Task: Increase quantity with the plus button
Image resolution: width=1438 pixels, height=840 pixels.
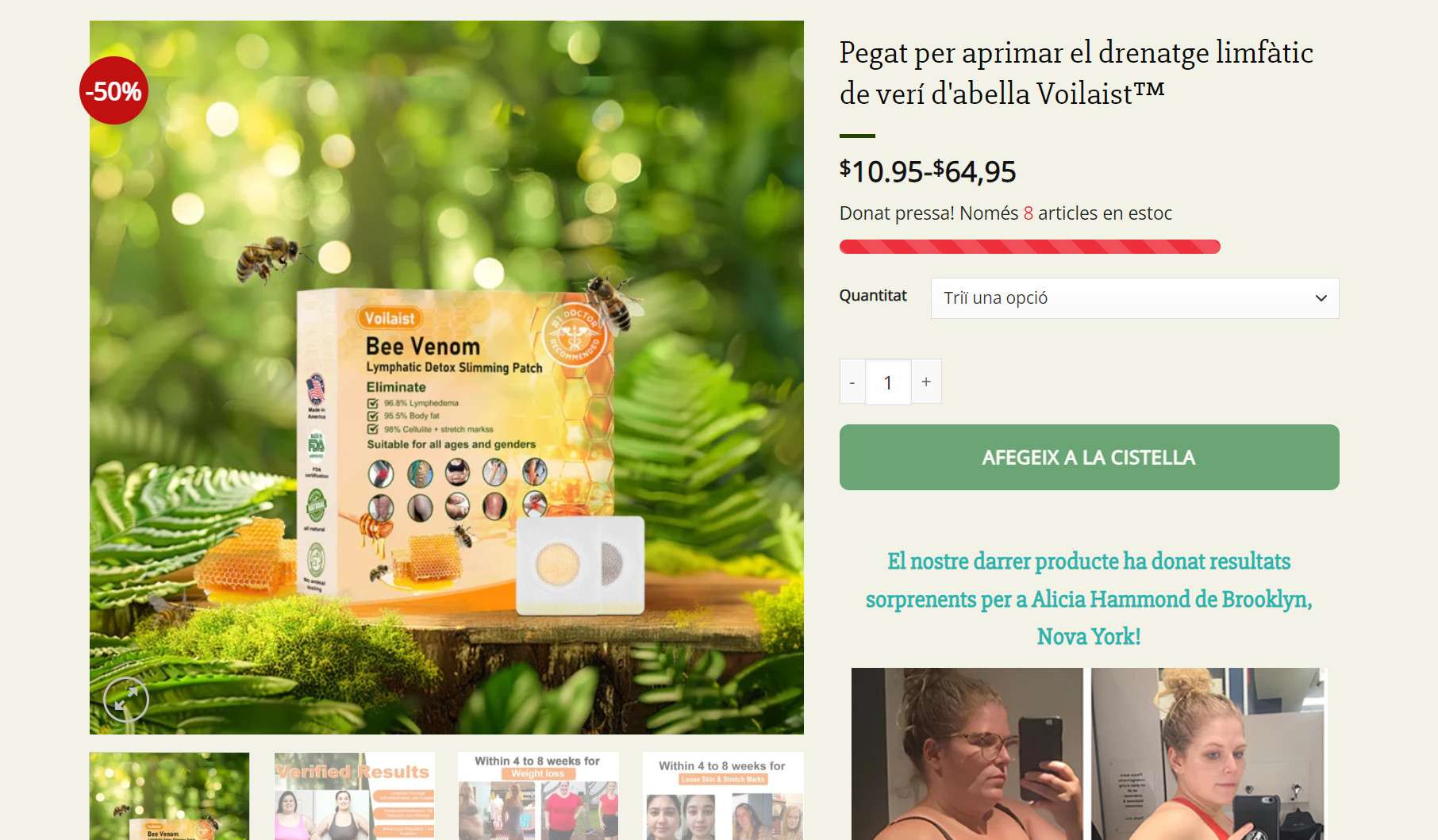Action: coord(926,382)
